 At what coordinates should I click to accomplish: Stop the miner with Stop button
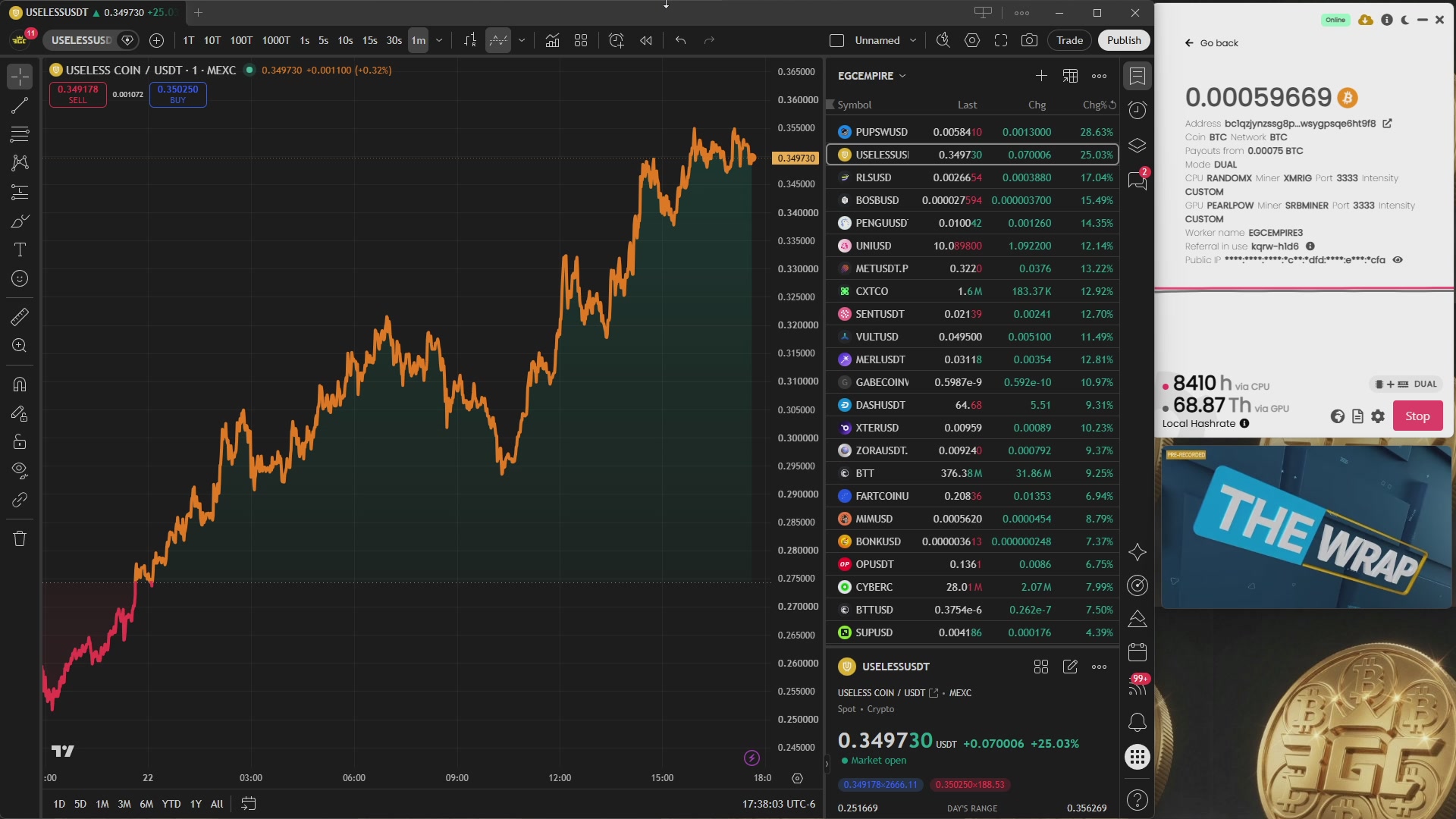(1417, 416)
